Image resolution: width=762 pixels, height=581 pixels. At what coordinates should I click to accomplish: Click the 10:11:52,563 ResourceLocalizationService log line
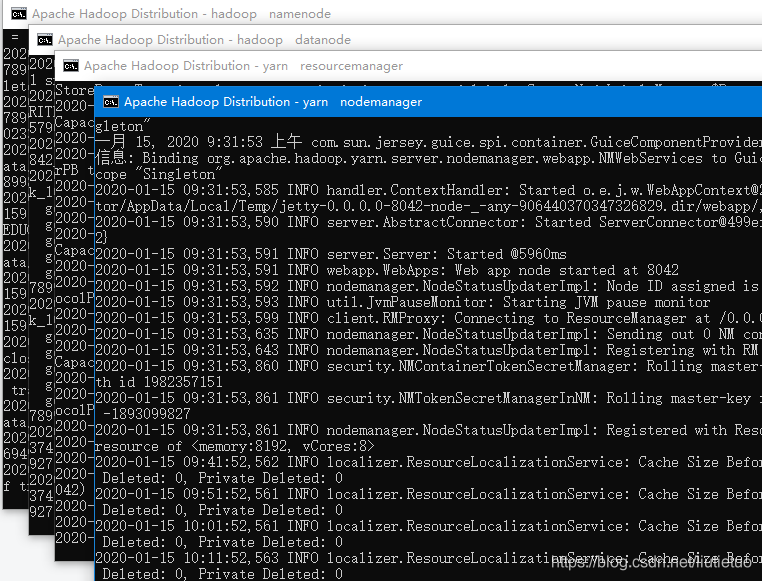click(429, 558)
